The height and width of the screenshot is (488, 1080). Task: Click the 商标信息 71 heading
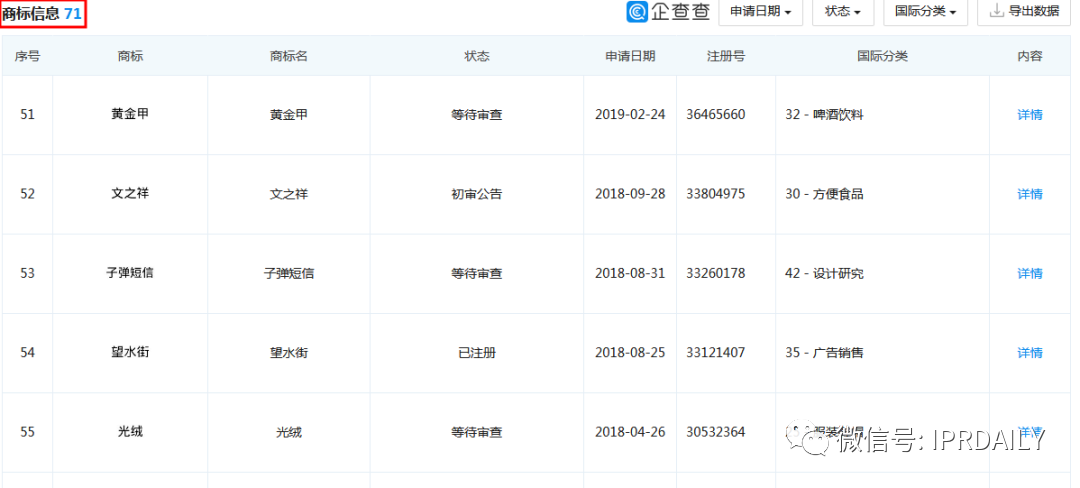pyautogui.click(x=42, y=13)
